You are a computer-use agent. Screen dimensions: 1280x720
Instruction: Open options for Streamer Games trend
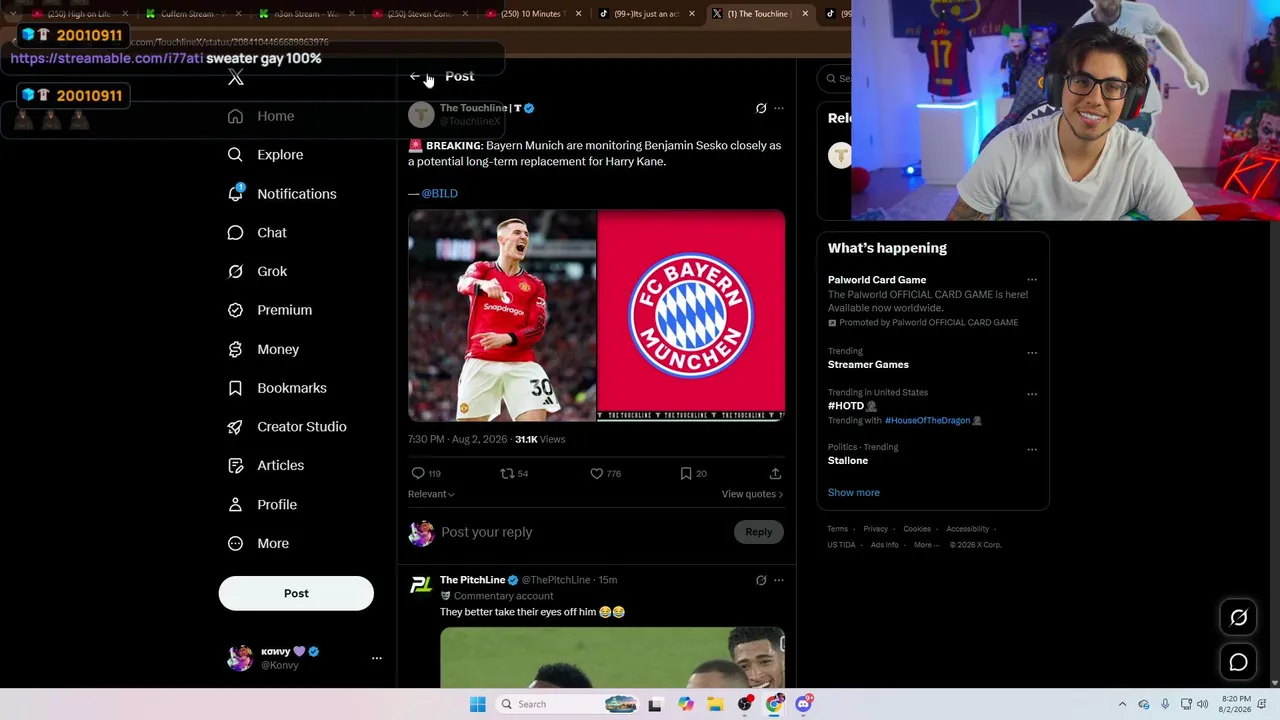tap(1032, 353)
